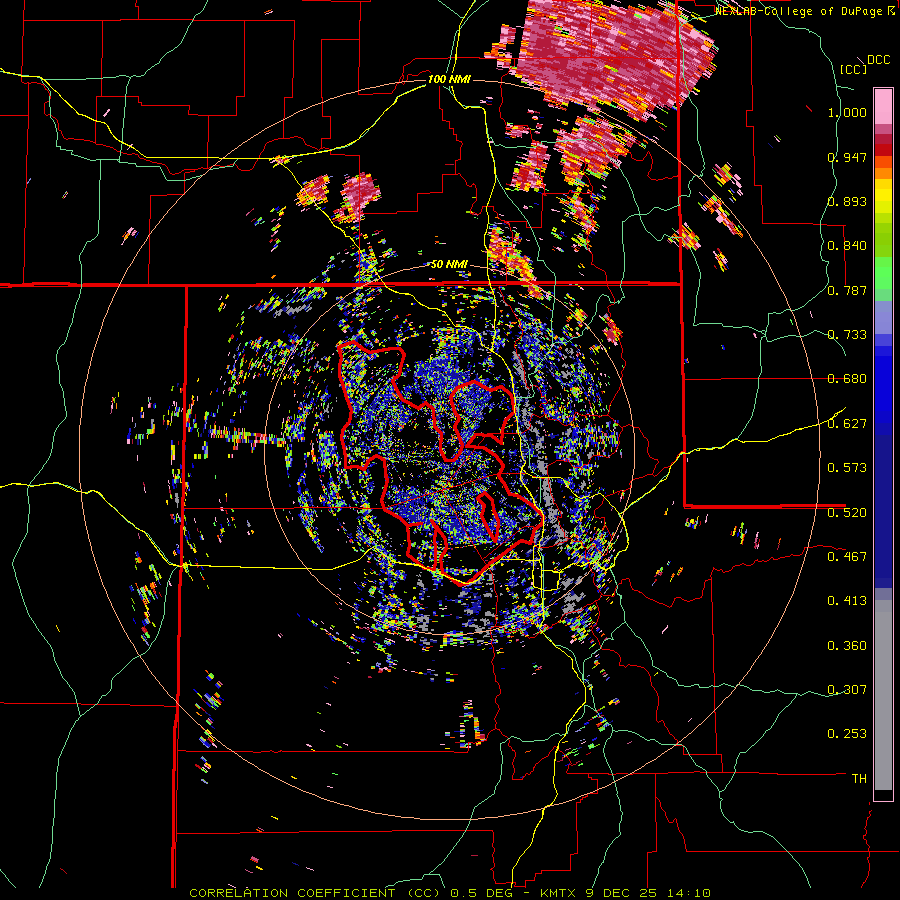The width and height of the screenshot is (900, 900).
Task: Click the Correlation Coefficient caption at bottom
Action: point(449,893)
